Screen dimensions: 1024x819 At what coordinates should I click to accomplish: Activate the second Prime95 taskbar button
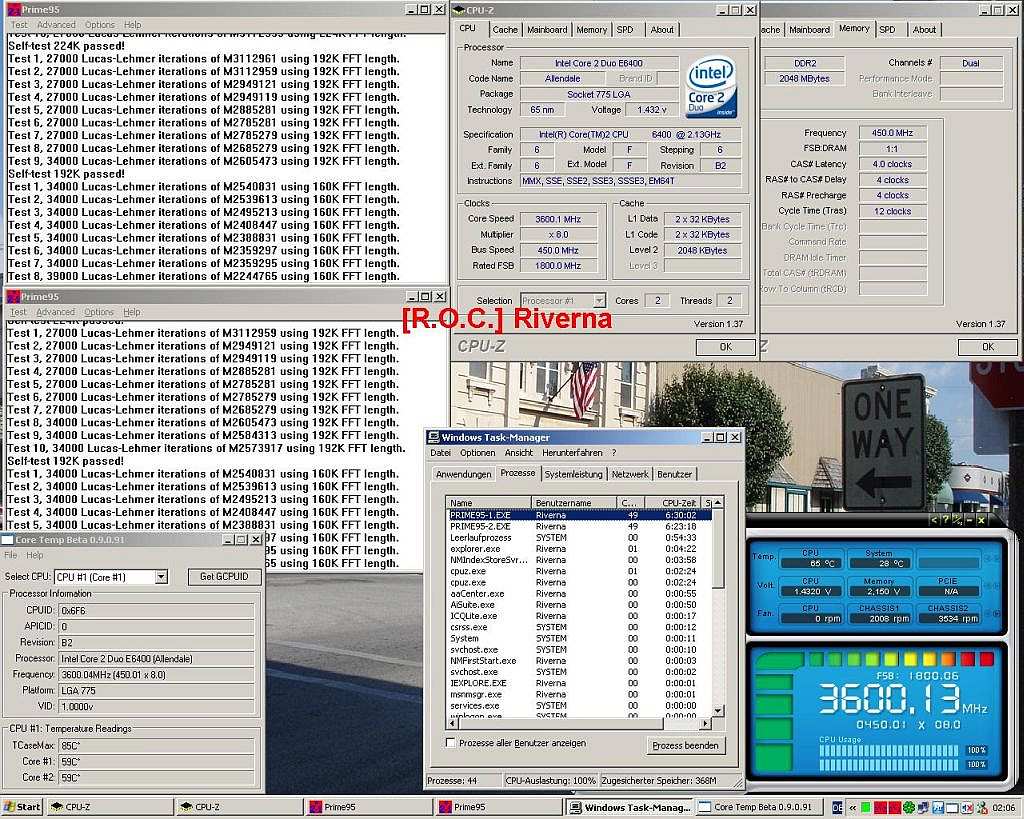tap(499, 807)
